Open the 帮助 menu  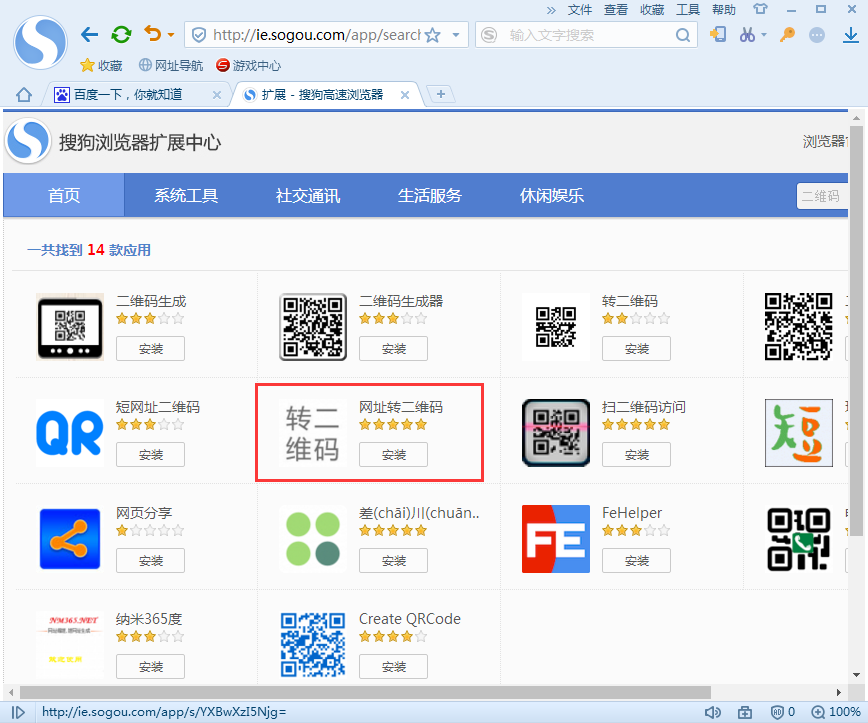pos(724,9)
